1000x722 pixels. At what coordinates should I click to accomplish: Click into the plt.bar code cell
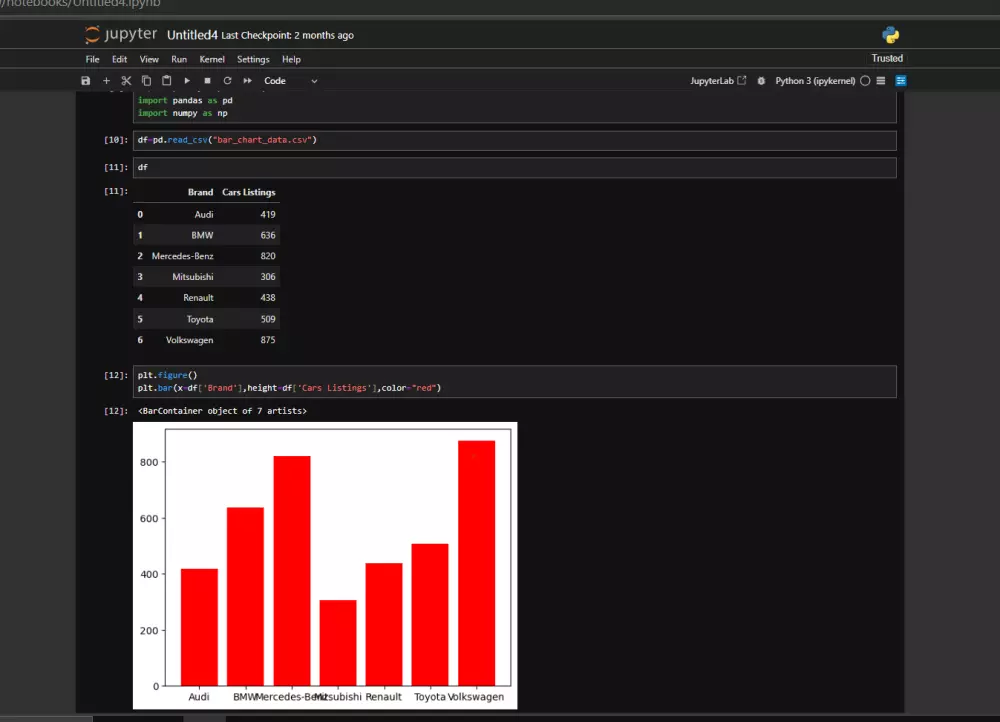pos(514,381)
